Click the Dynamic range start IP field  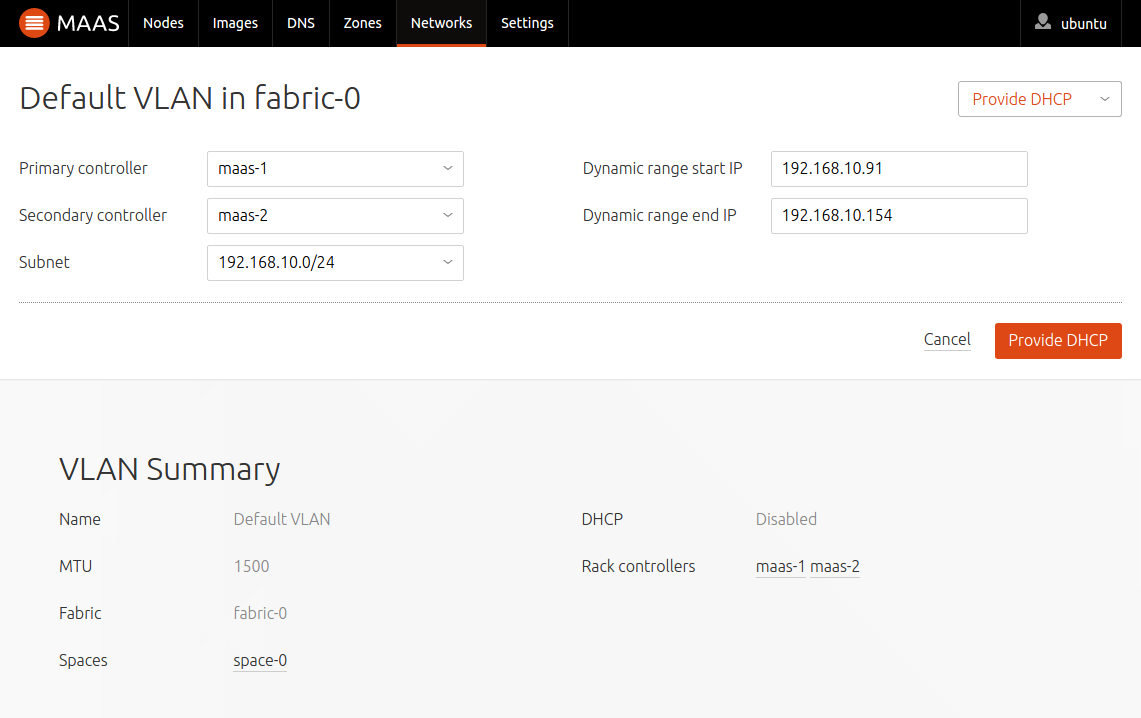click(899, 169)
